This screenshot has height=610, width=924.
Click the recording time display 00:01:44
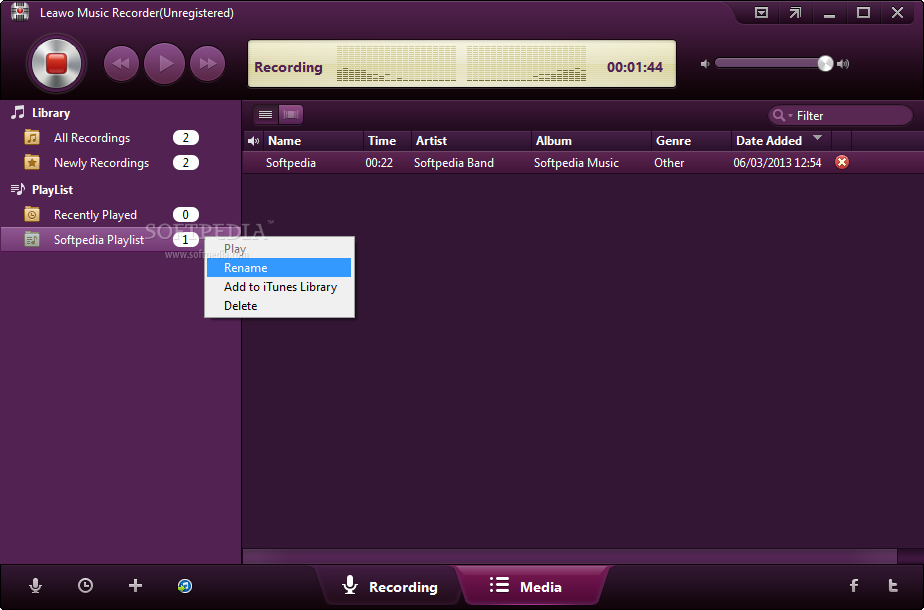pyautogui.click(x=635, y=67)
